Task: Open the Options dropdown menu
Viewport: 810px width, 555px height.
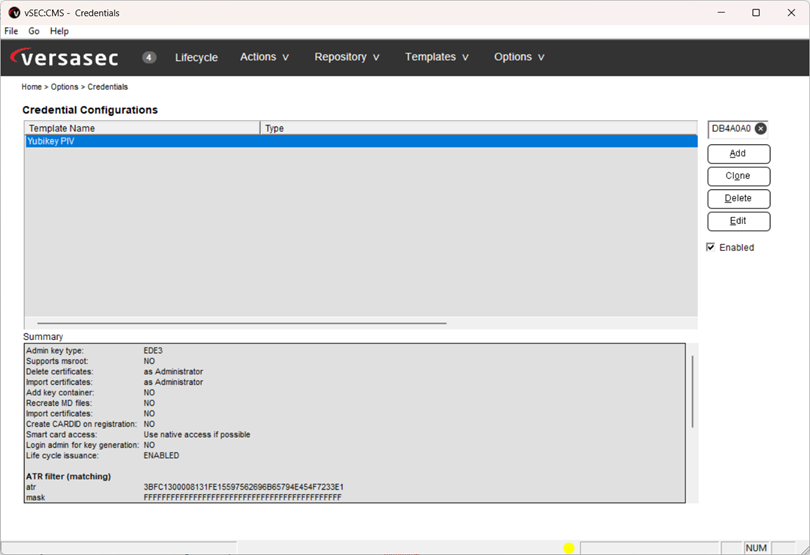Action: pos(519,57)
